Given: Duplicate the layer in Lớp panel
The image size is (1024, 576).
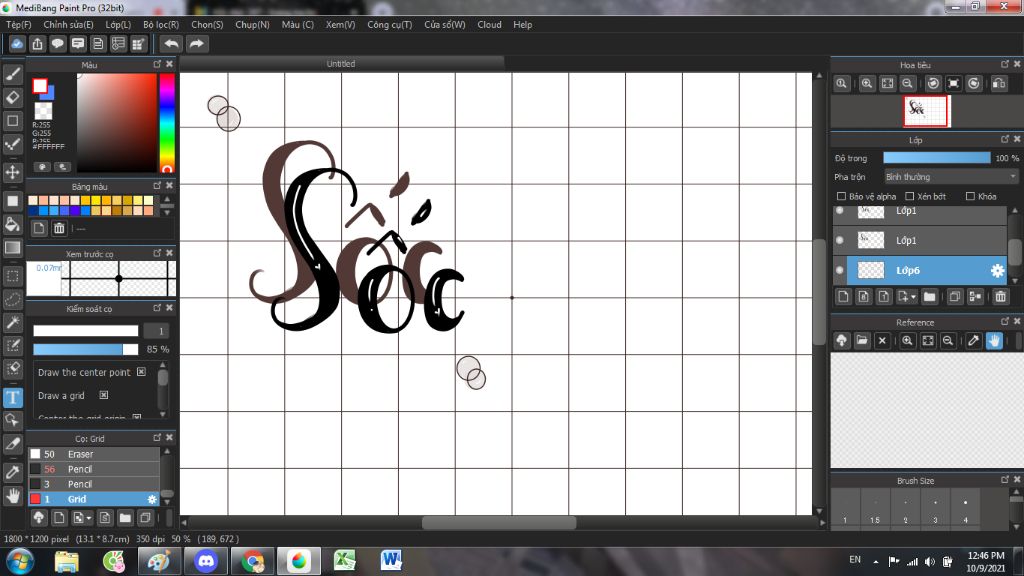Looking at the screenshot, I should (x=955, y=297).
